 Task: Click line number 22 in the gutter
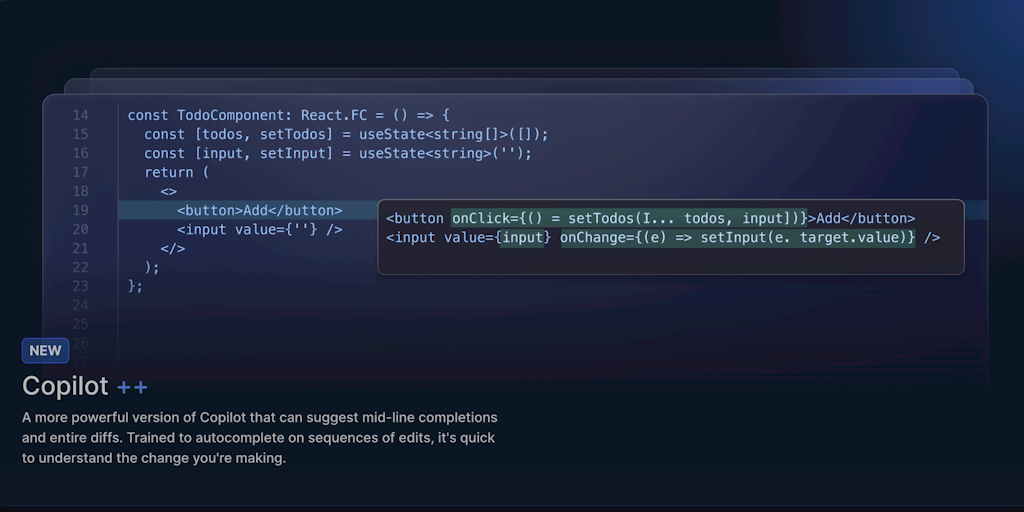point(80,267)
